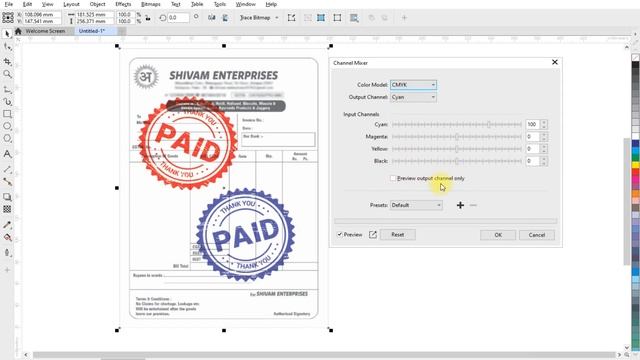640x360 pixels.
Task: Open the Bitmaps menu
Action: [151, 4]
